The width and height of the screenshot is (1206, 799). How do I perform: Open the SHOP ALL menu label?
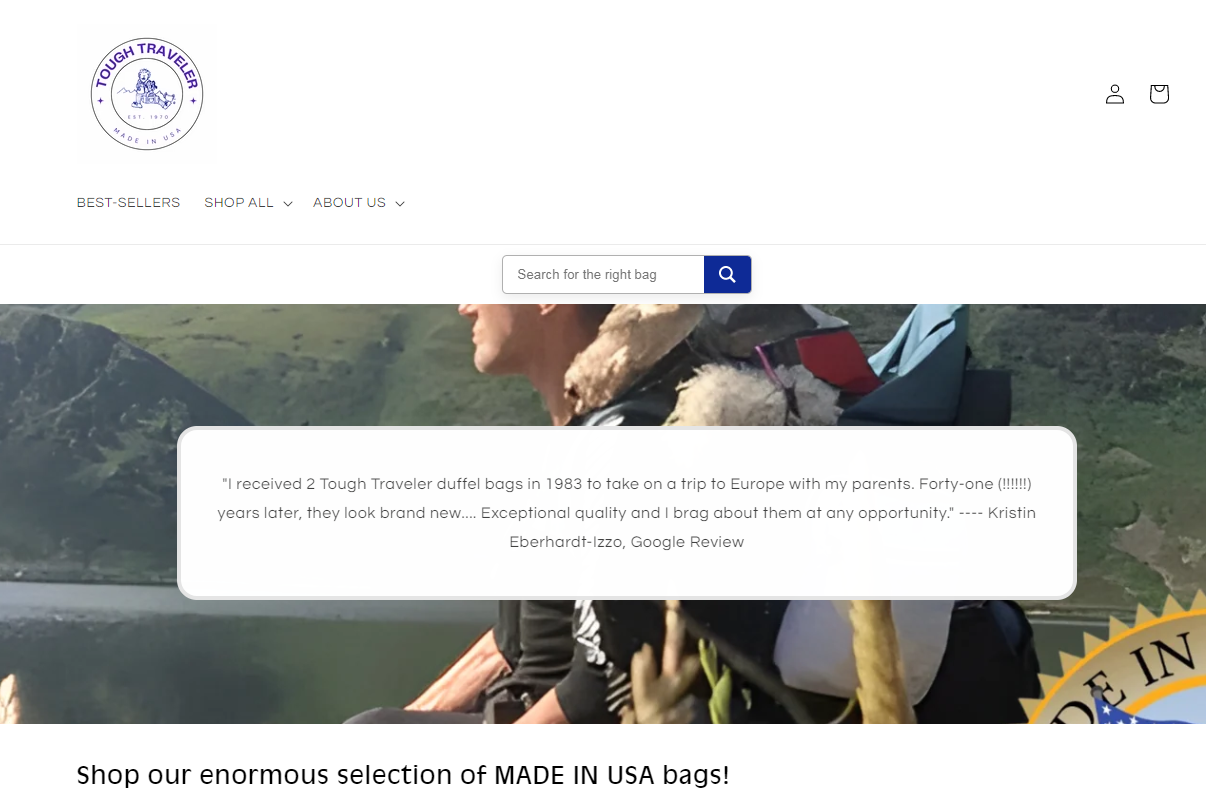point(239,203)
